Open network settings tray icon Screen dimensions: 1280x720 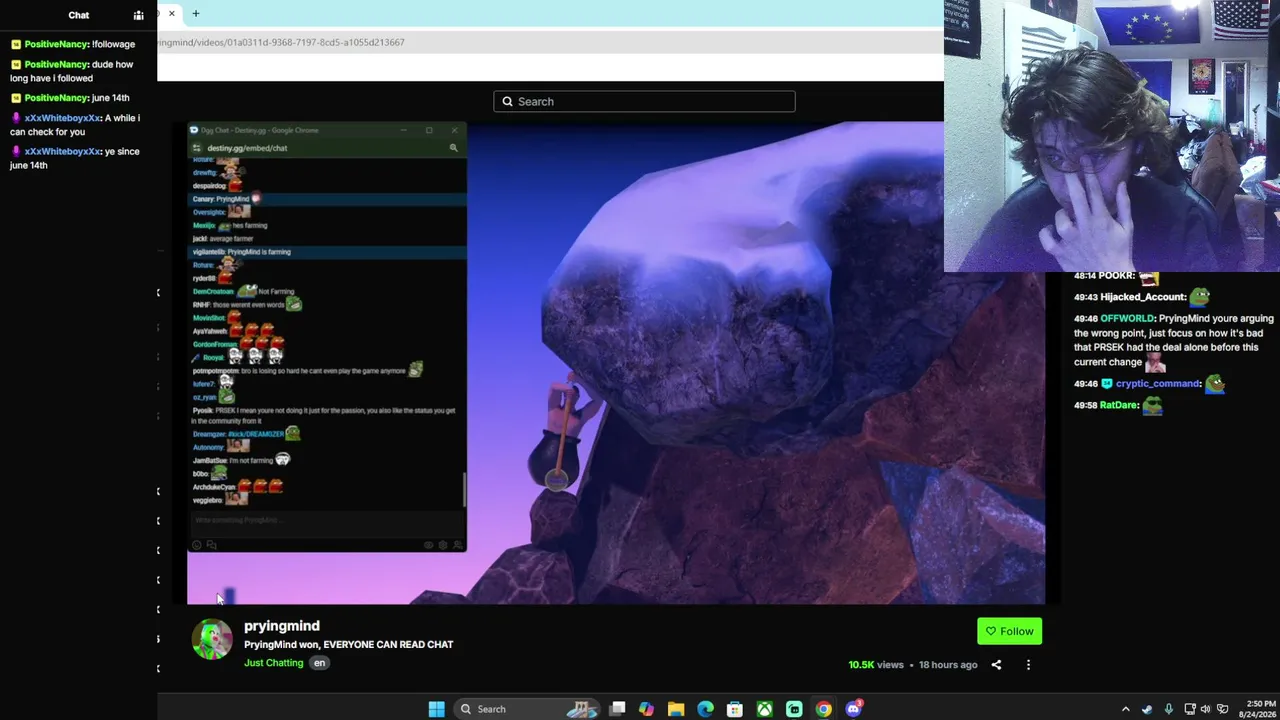1190,709
